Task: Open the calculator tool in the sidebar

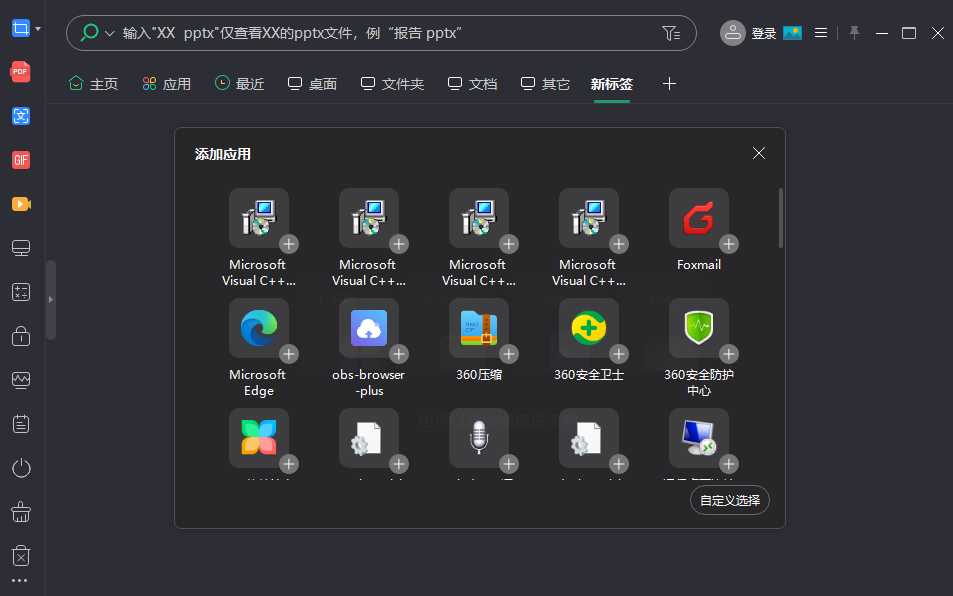Action: (x=21, y=292)
